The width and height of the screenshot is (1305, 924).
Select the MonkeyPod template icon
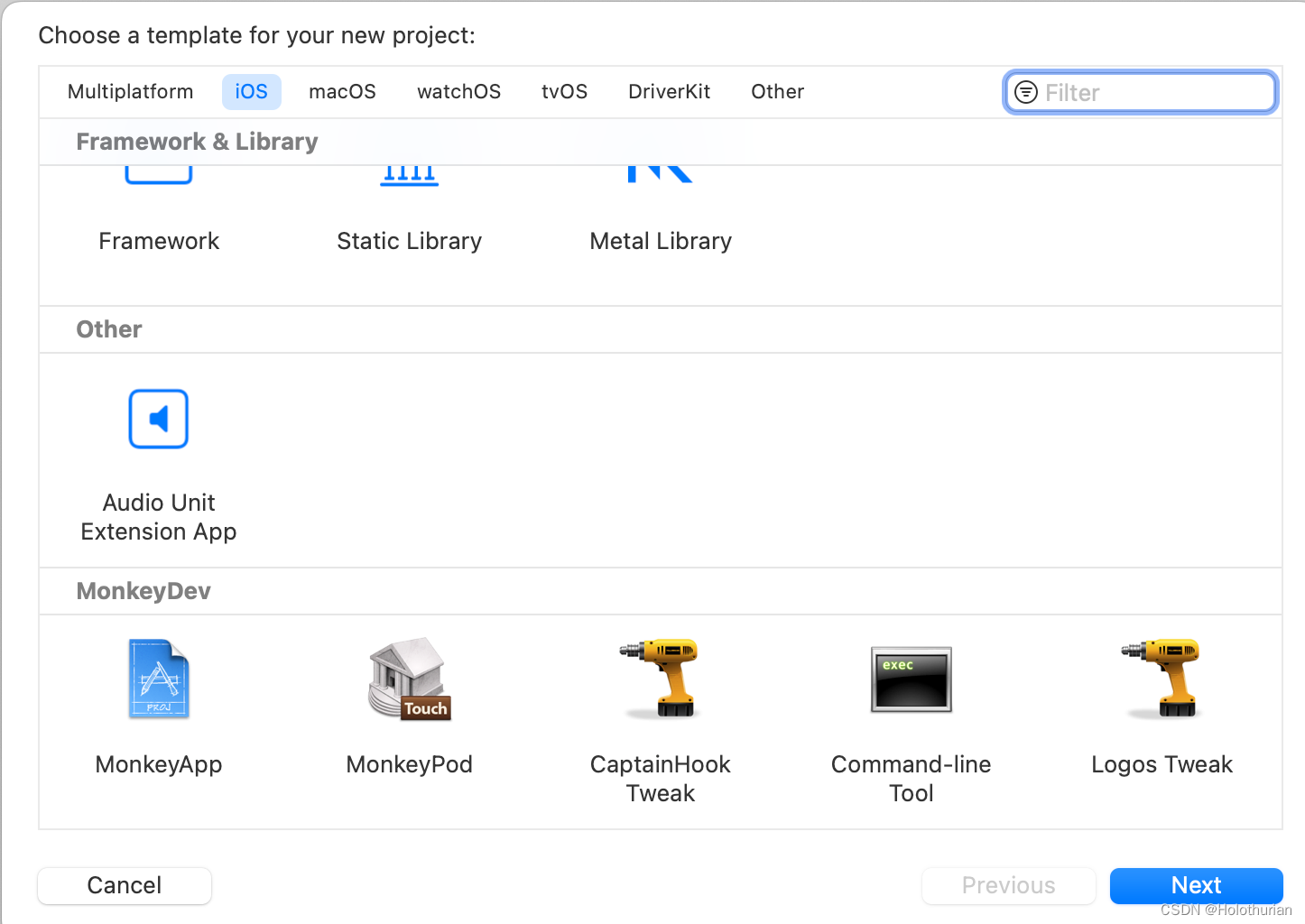[410, 679]
